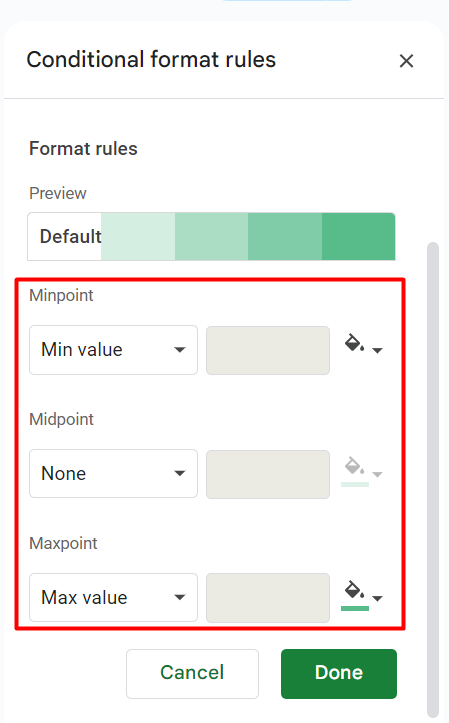Click the Maxpoint paint bucket dropdown arrow
The width and height of the screenshot is (449, 723).
377,599
